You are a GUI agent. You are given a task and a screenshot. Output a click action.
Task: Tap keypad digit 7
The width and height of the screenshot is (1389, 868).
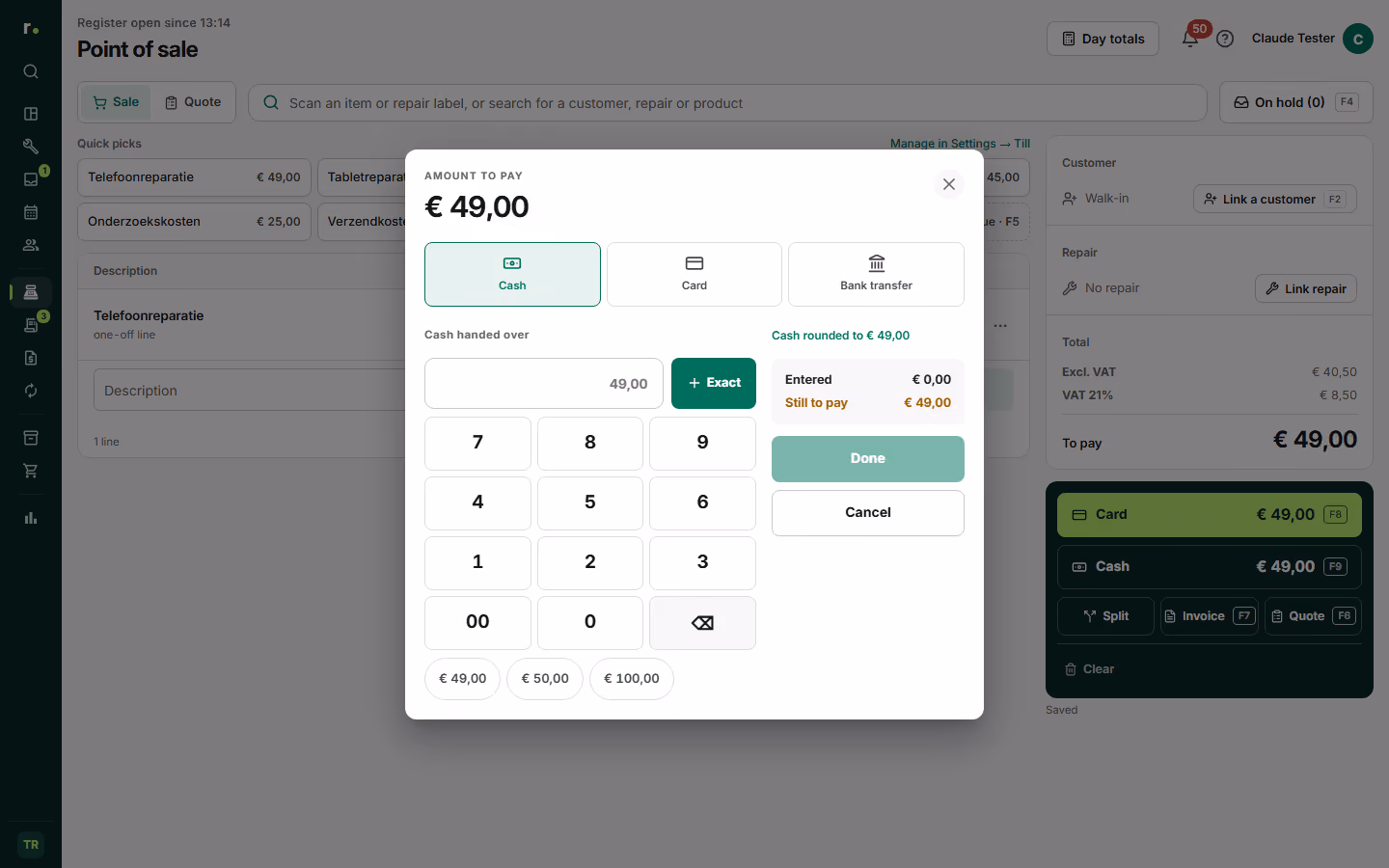[477, 444]
